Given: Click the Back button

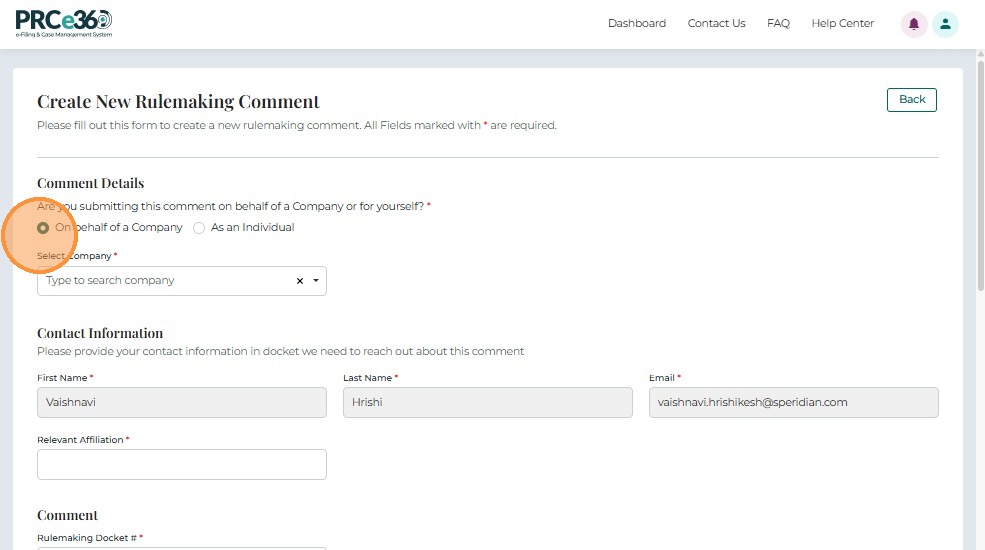Looking at the screenshot, I should click(x=912, y=100).
